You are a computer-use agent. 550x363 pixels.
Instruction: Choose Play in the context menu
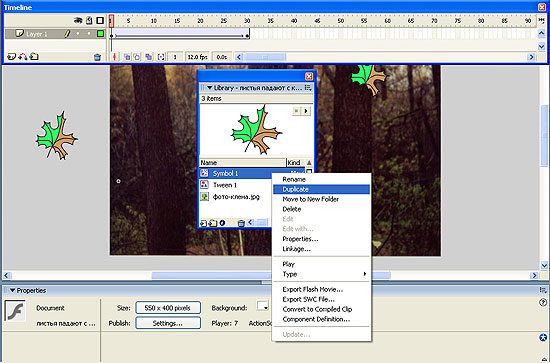click(321, 264)
